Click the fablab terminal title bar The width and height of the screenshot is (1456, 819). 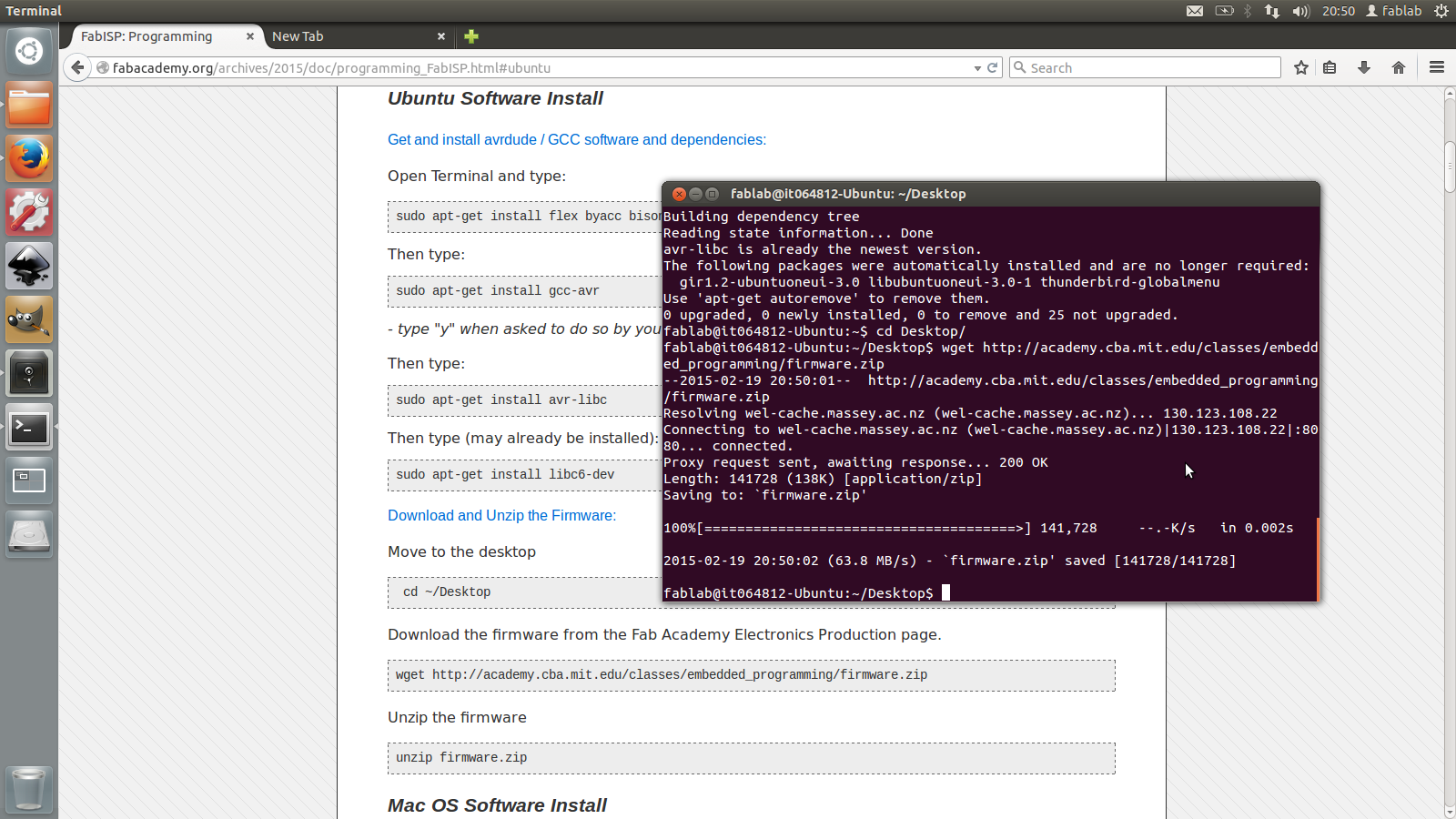991,194
